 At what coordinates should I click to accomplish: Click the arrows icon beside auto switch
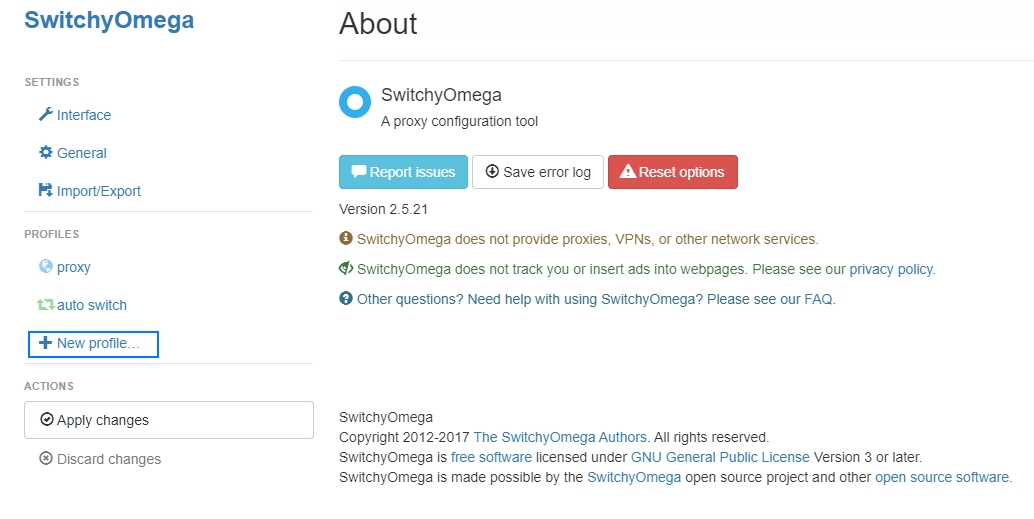click(45, 305)
